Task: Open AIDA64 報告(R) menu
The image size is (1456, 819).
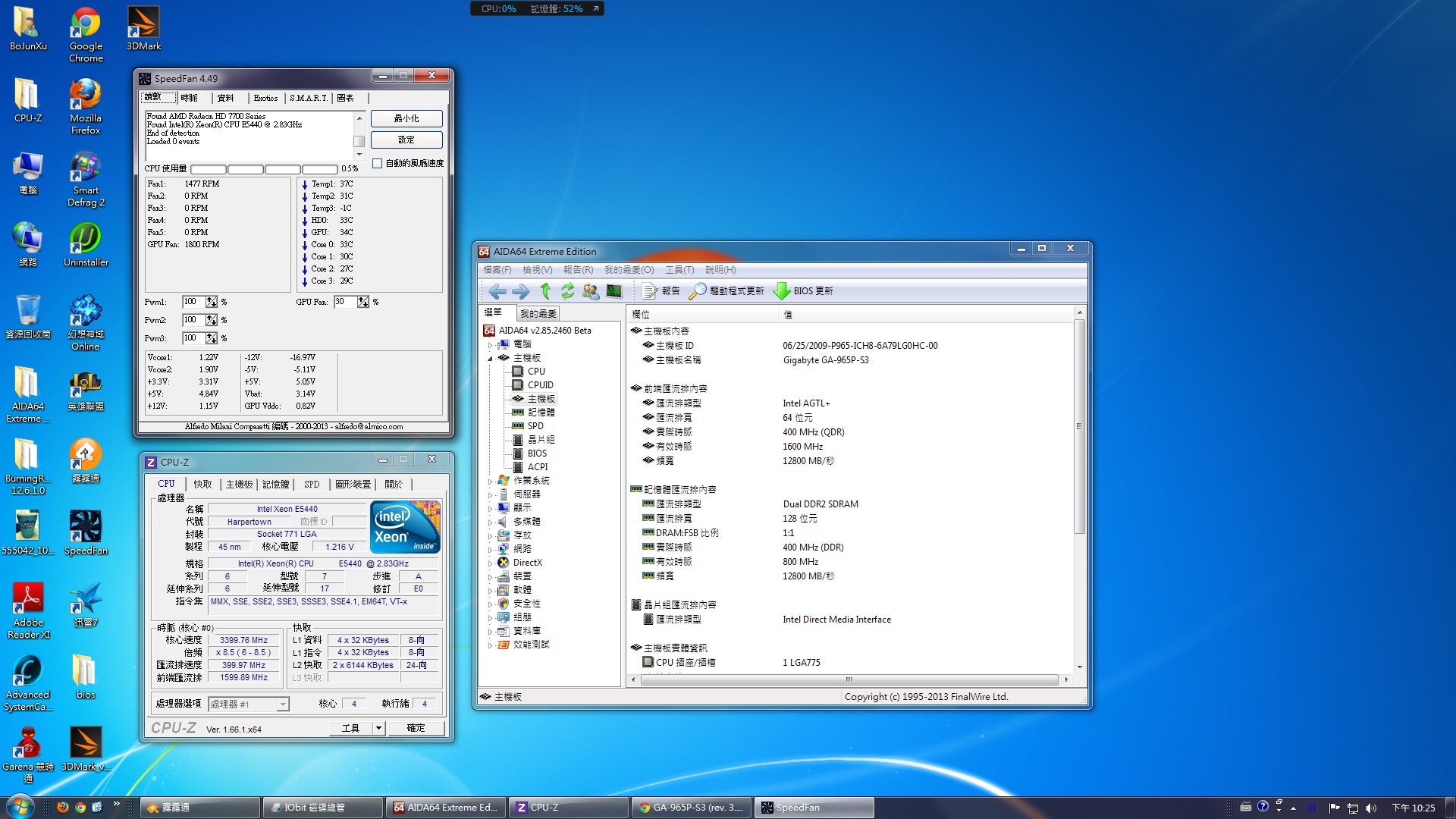Action: point(578,270)
